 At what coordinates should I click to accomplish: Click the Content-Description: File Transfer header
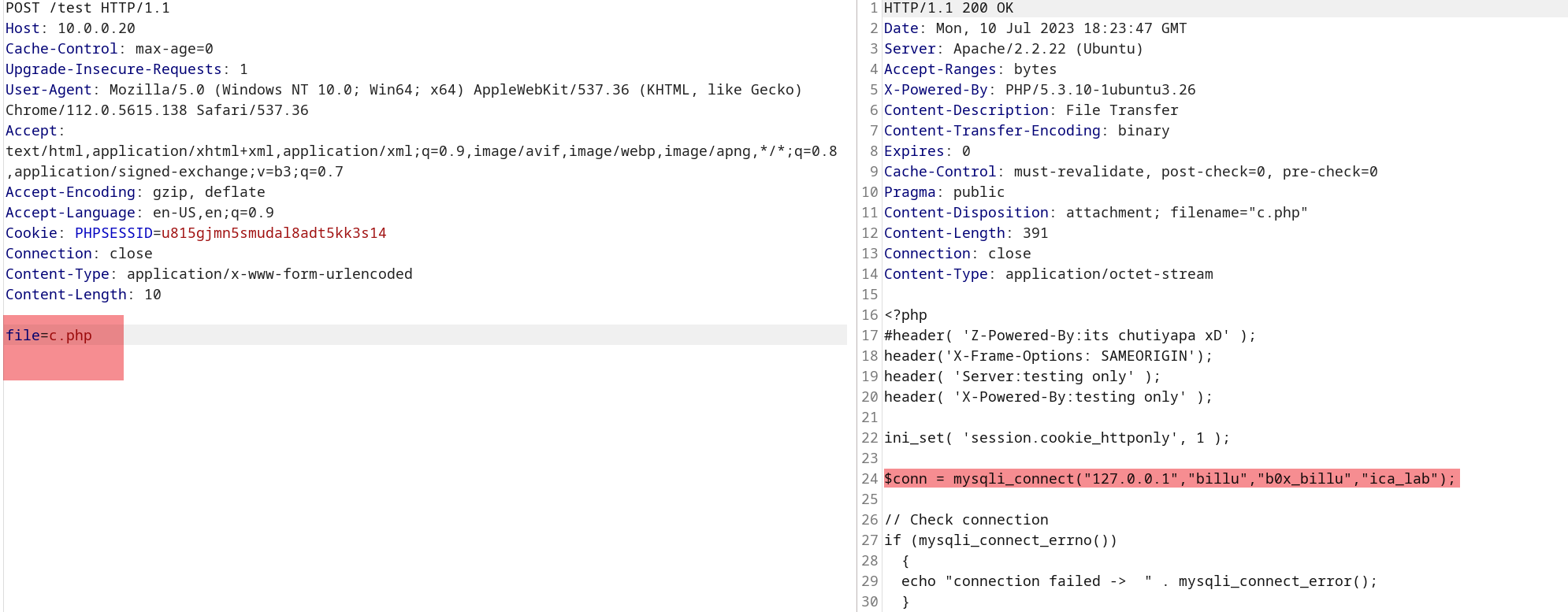point(1031,110)
